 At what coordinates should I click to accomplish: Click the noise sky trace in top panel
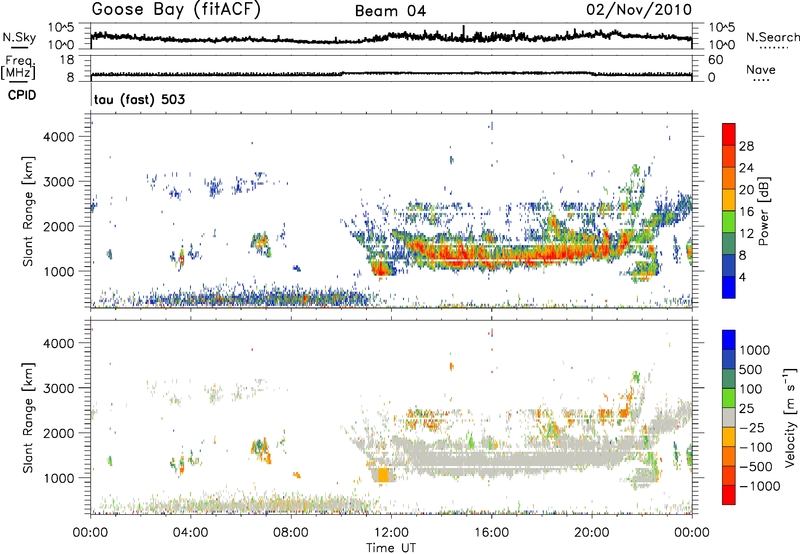(x=391, y=37)
